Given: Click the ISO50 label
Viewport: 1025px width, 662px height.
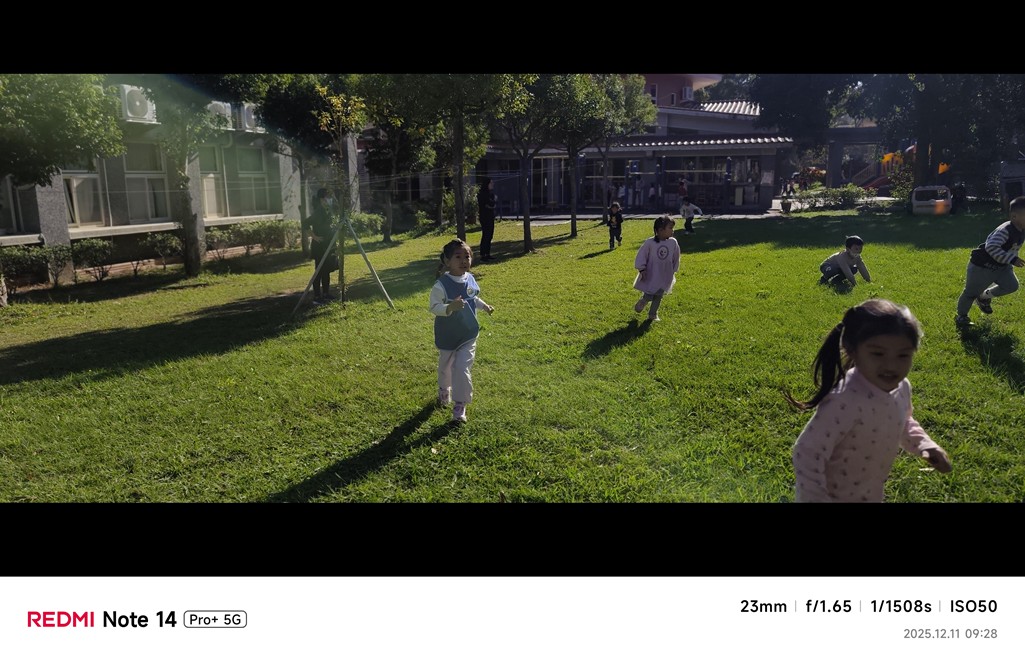Looking at the screenshot, I should pos(973,606).
